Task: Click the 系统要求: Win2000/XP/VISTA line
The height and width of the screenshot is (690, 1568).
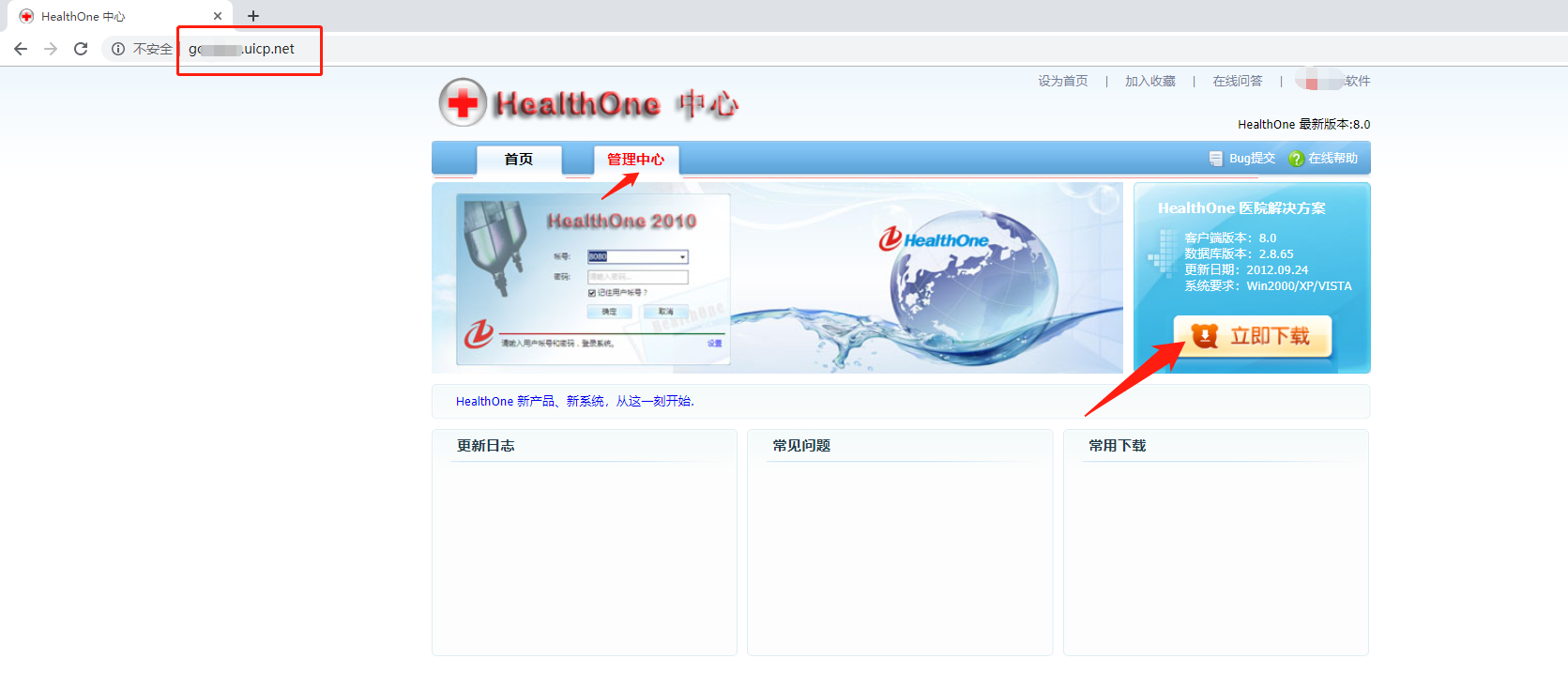Action: click(x=1268, y=286)
